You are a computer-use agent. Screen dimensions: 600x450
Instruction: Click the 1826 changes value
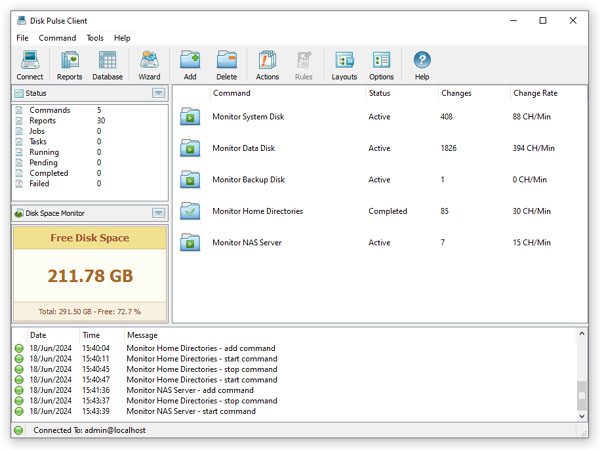pos(448,148)
